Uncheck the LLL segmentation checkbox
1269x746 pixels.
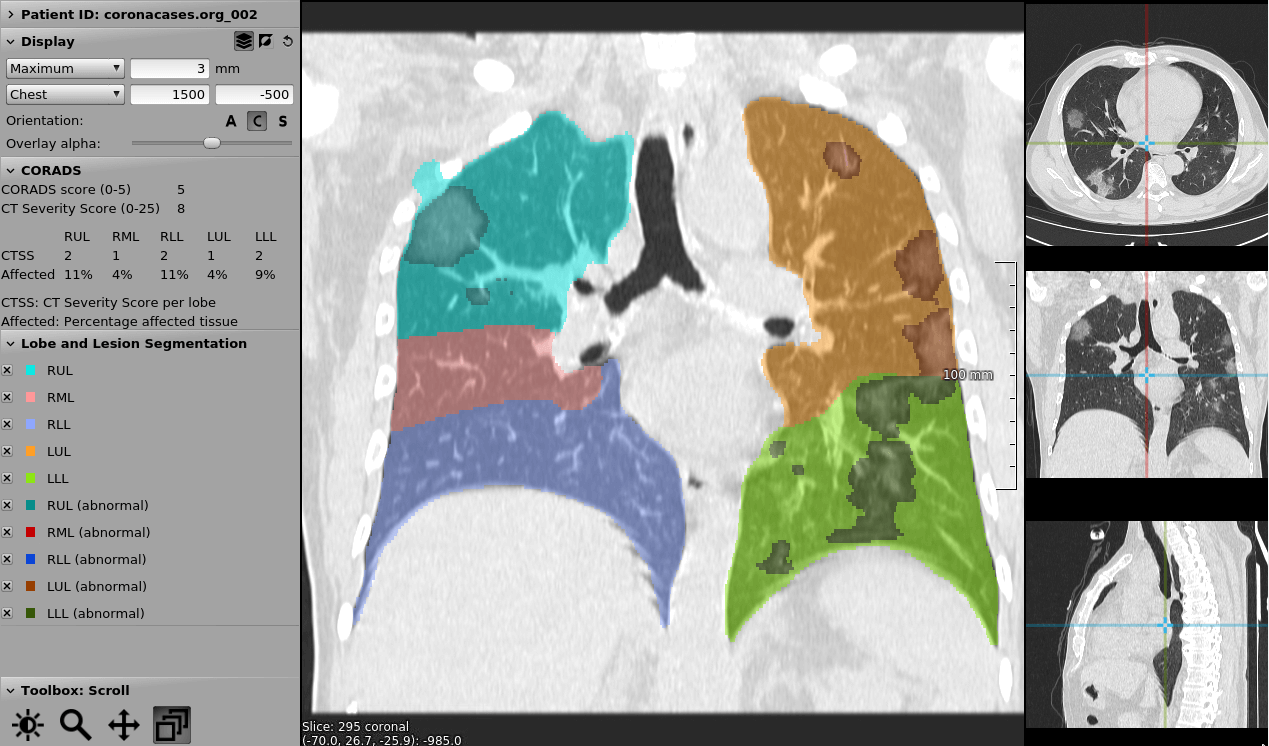click(7, 478)
